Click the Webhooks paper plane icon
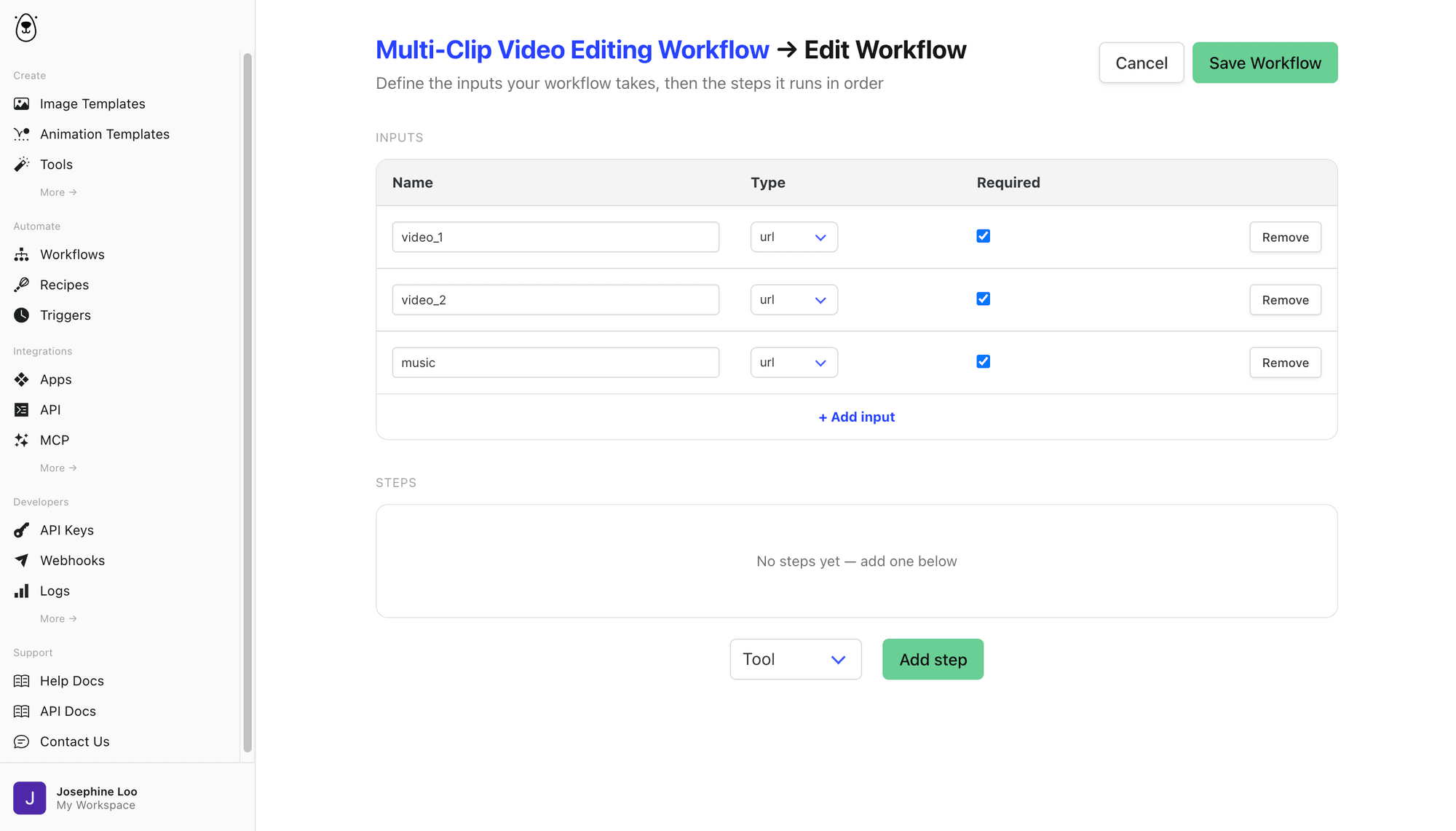 [22, 561]
